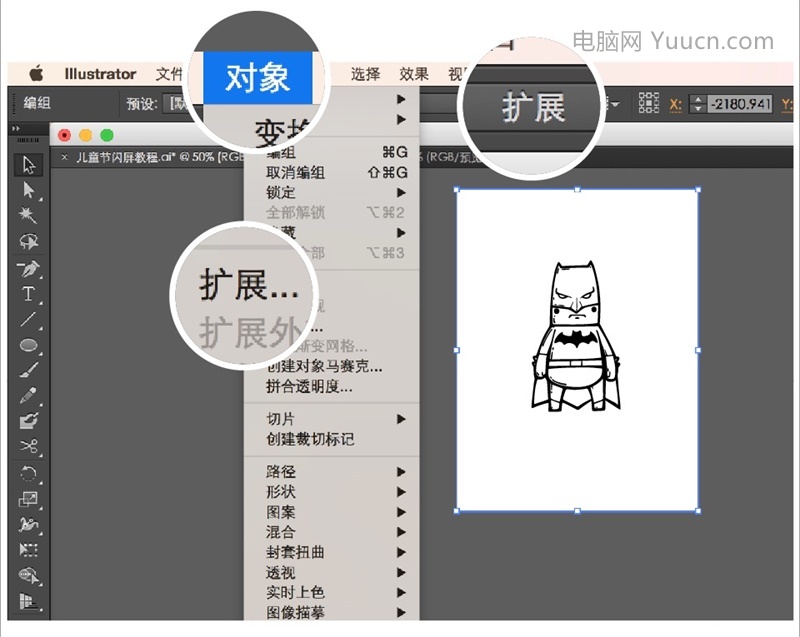The height and width of the screenshot is (637, 800).
Task: Click the X coordinate value field
Action: [x=739, y=104]
